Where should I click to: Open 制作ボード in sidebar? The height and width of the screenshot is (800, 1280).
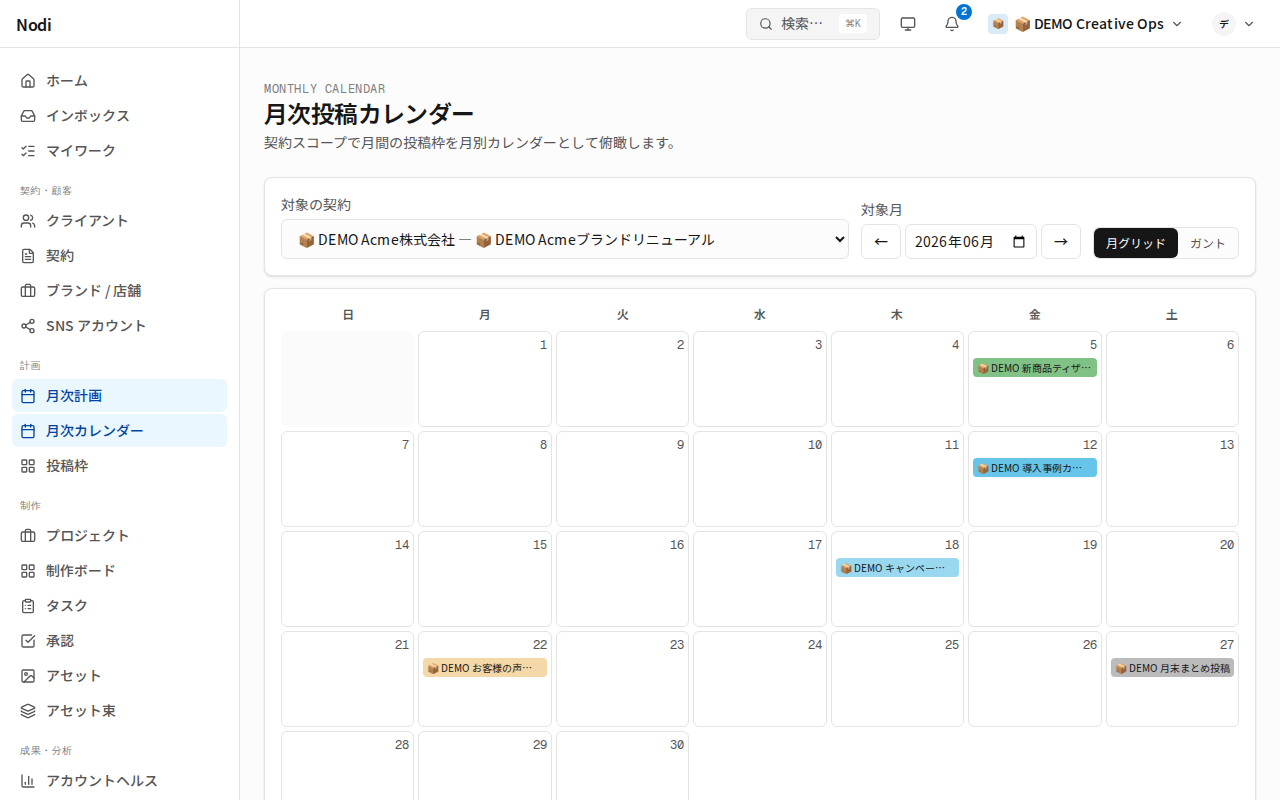[x=119, y=570]
